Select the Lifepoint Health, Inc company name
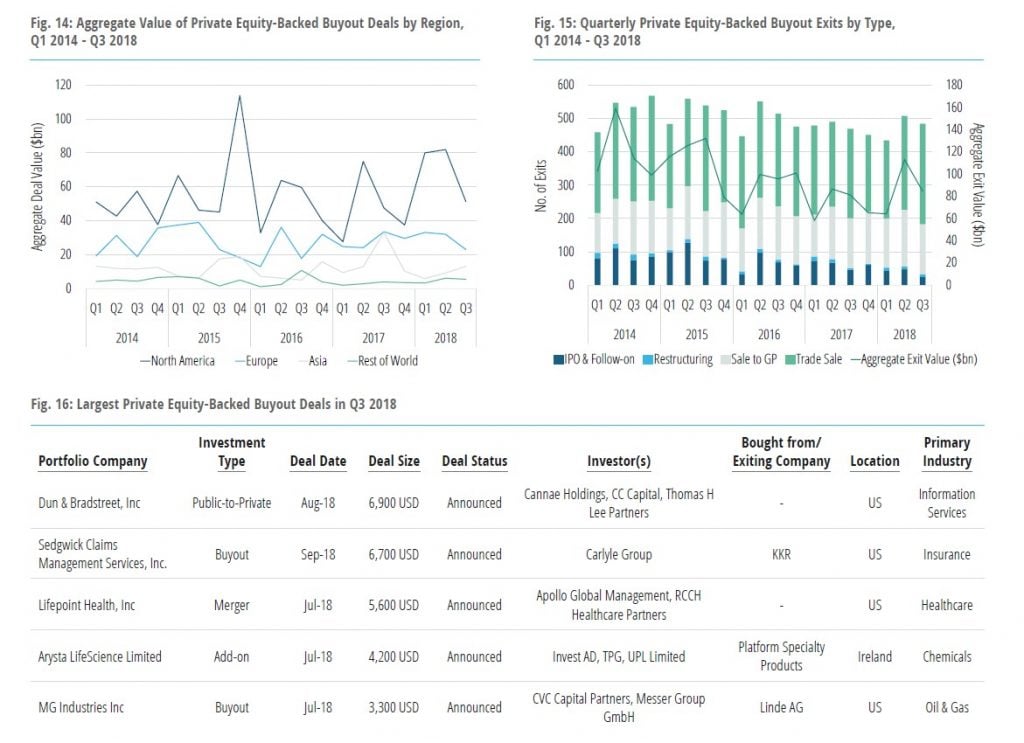Screen dimensions: 1024x743 click(87, 605)
